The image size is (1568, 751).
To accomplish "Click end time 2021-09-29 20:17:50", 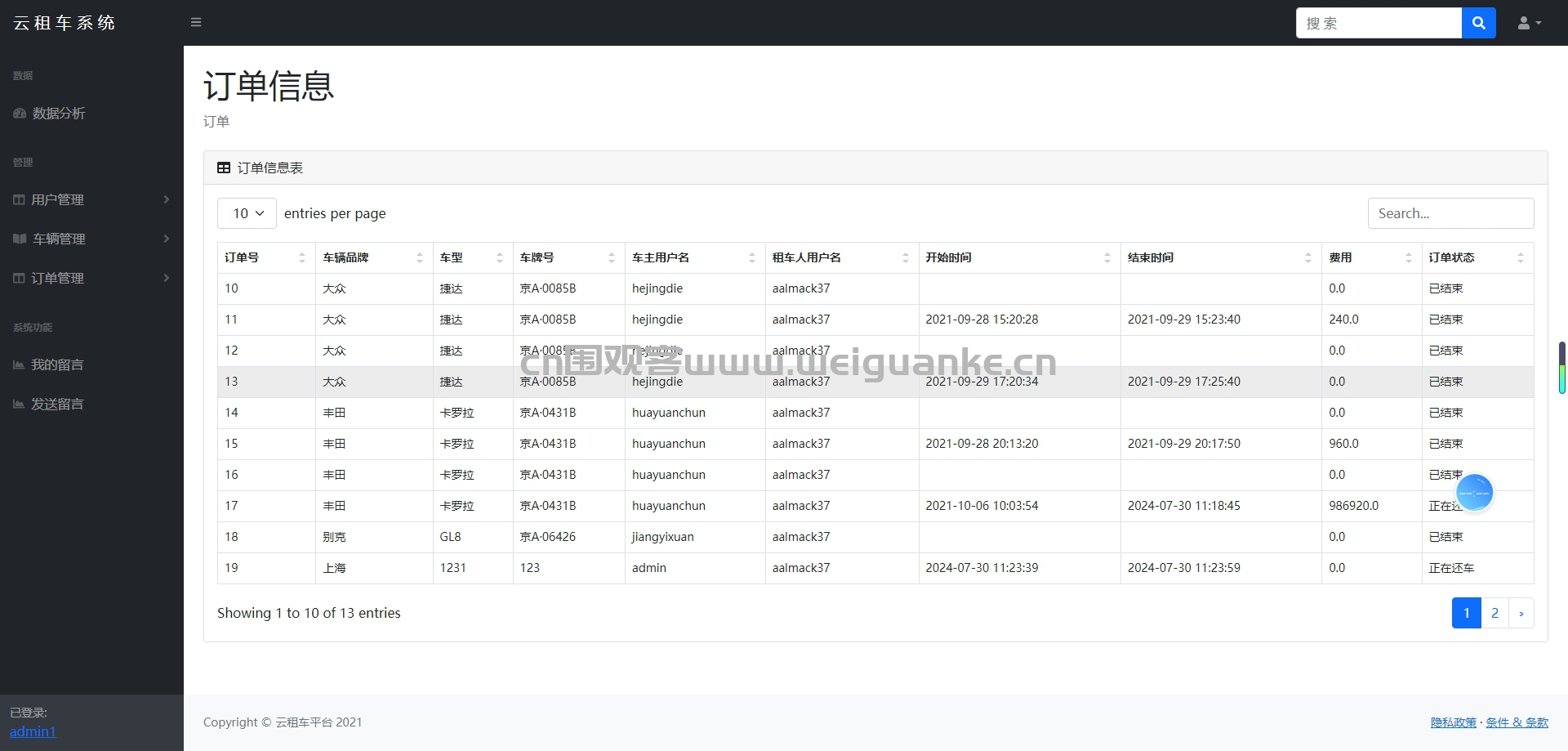I will coord(1184,444).
